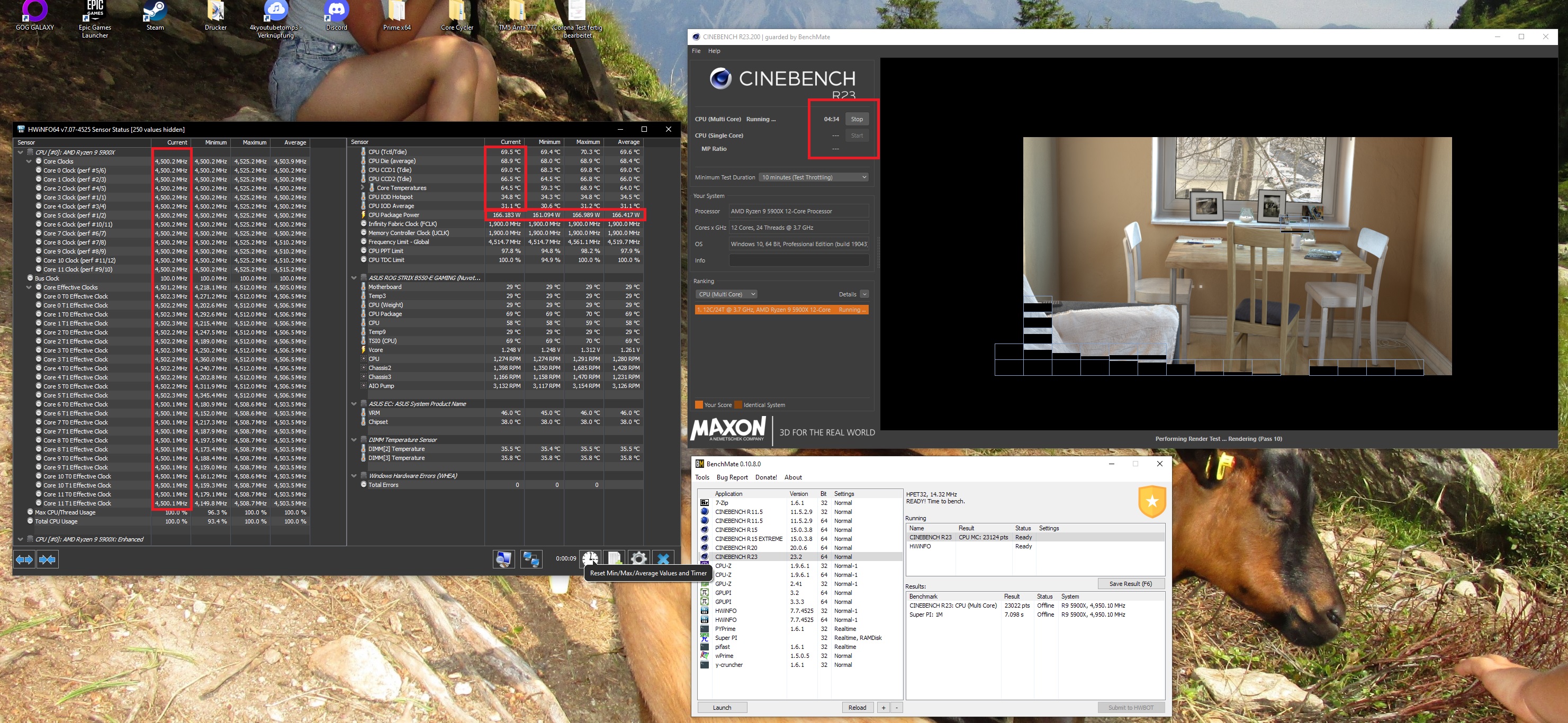Click HWiNFO expand-columns arrows icon
This screenshot has width=1568, height=723.
(x=24, y=559)
